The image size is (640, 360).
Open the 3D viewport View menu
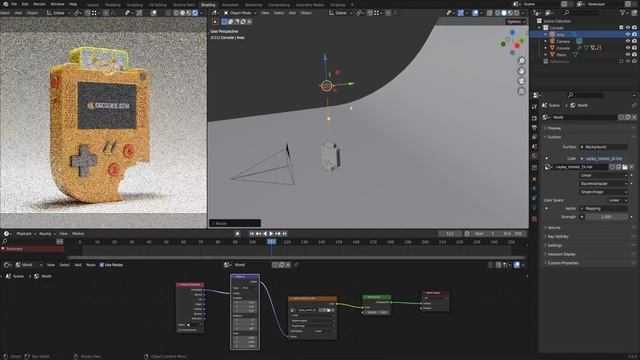tap(265, 13)
